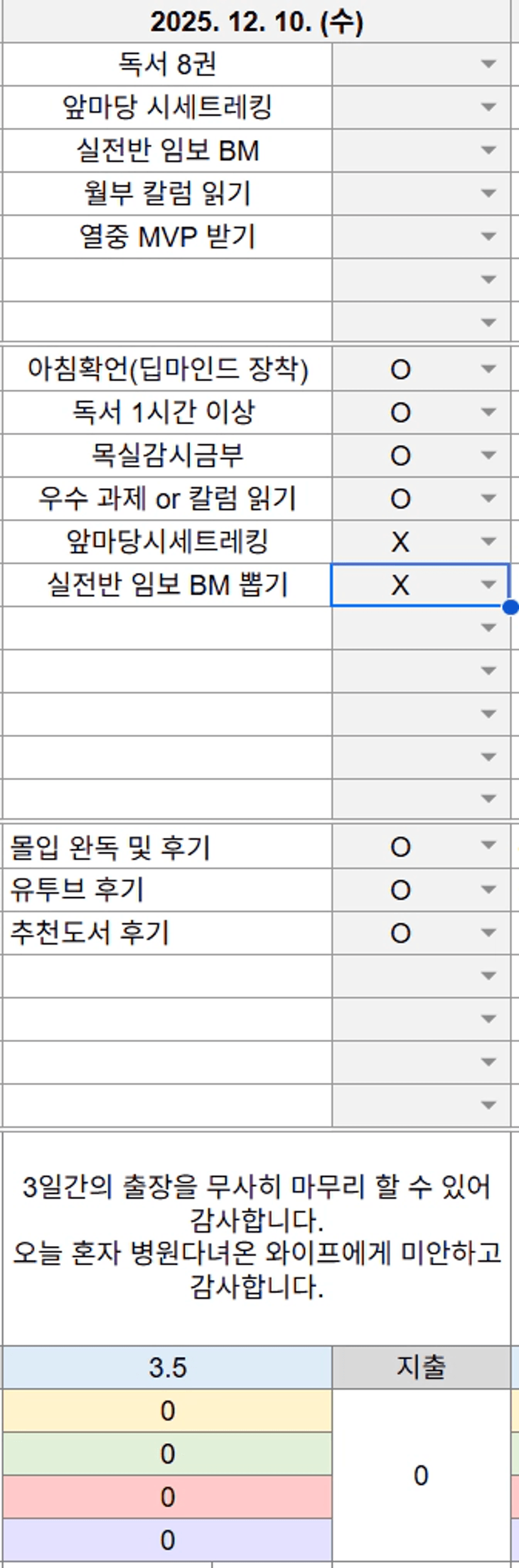The height and width of the screenshot is (1568, 519).
Task: Open dropdown for 독서 1시간 이상 status
Action: coord(488,412)
